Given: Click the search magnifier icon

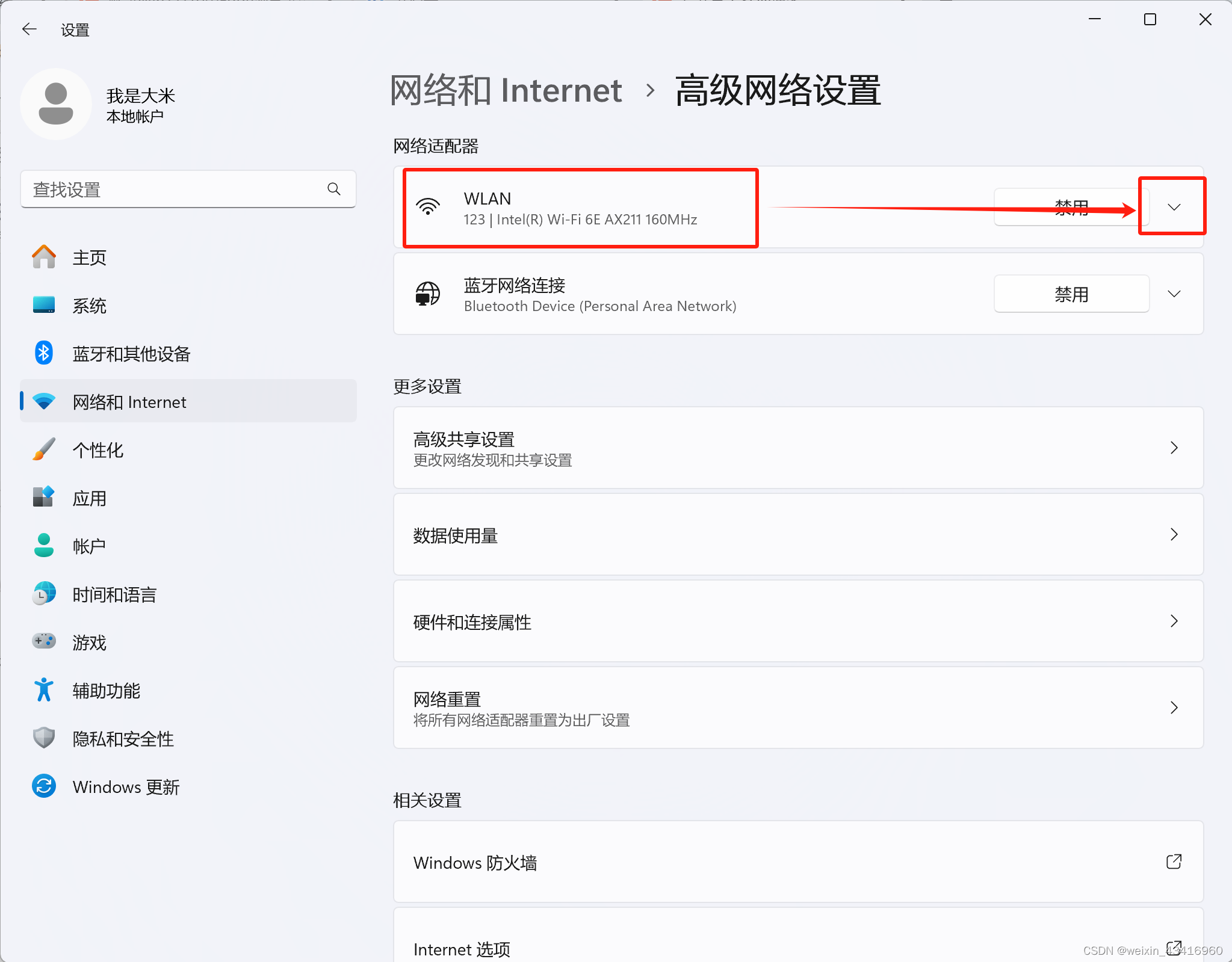Looking at the screenshot, I should click(x=334, y=189).
